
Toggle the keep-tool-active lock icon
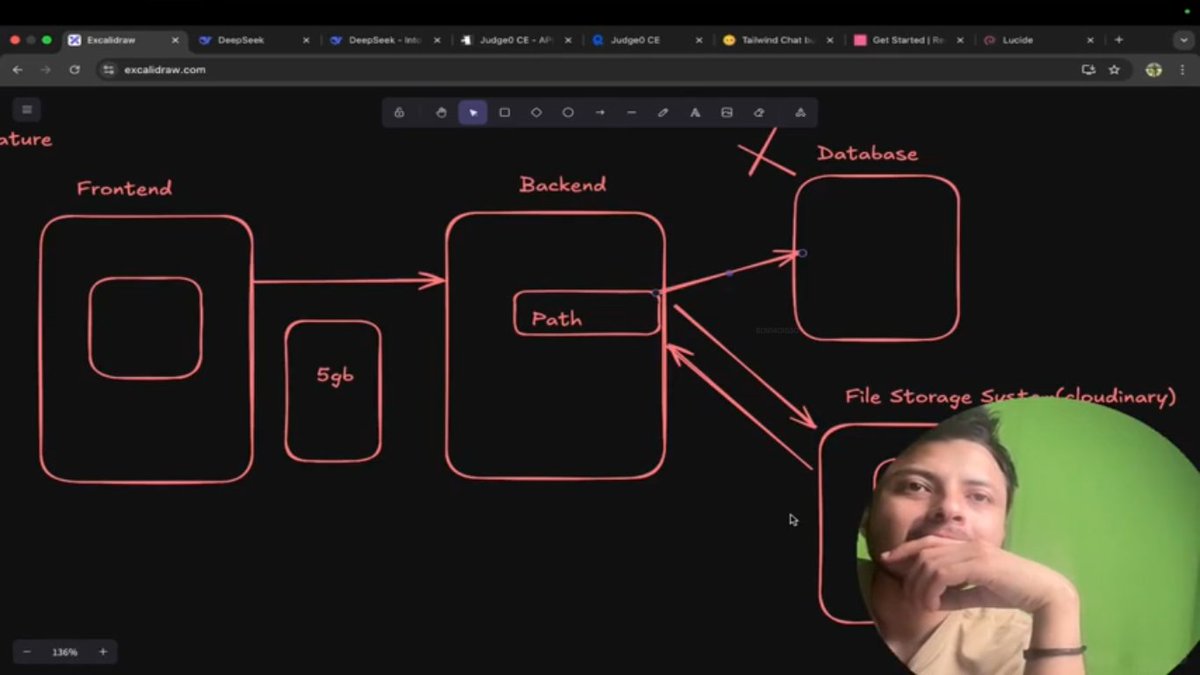coord(399,113)
